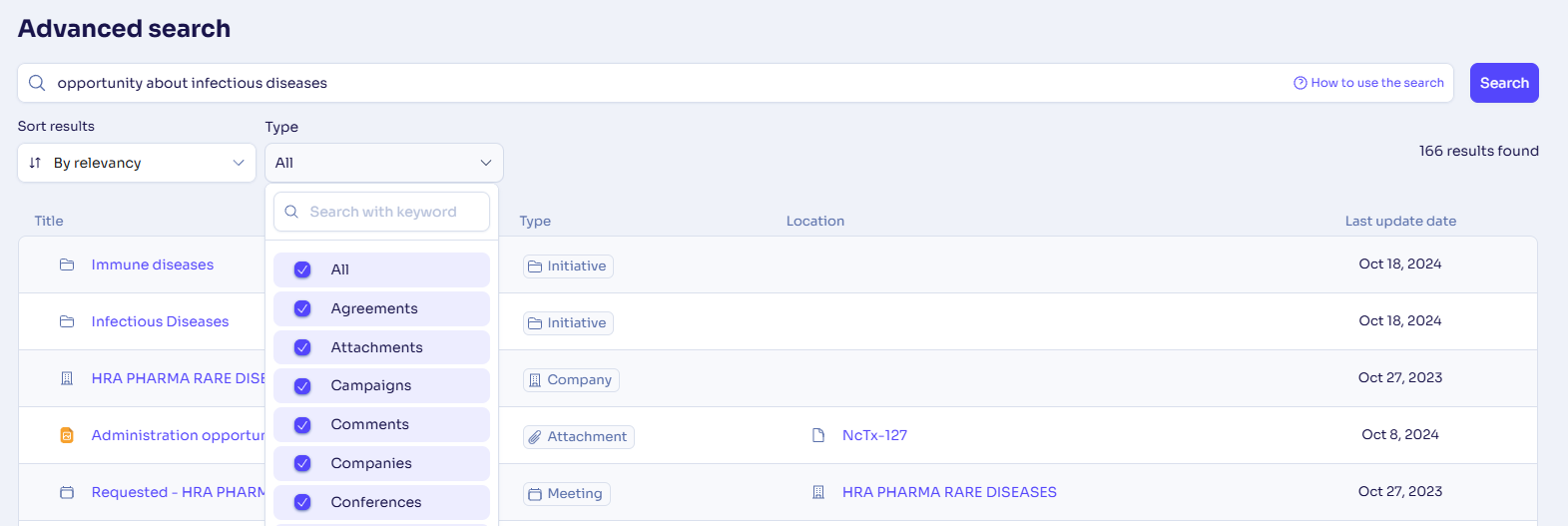This screenshot has width=1568, height=526.
Task: Click the magnifier icon in main search bar
Action: click(37, 83)
